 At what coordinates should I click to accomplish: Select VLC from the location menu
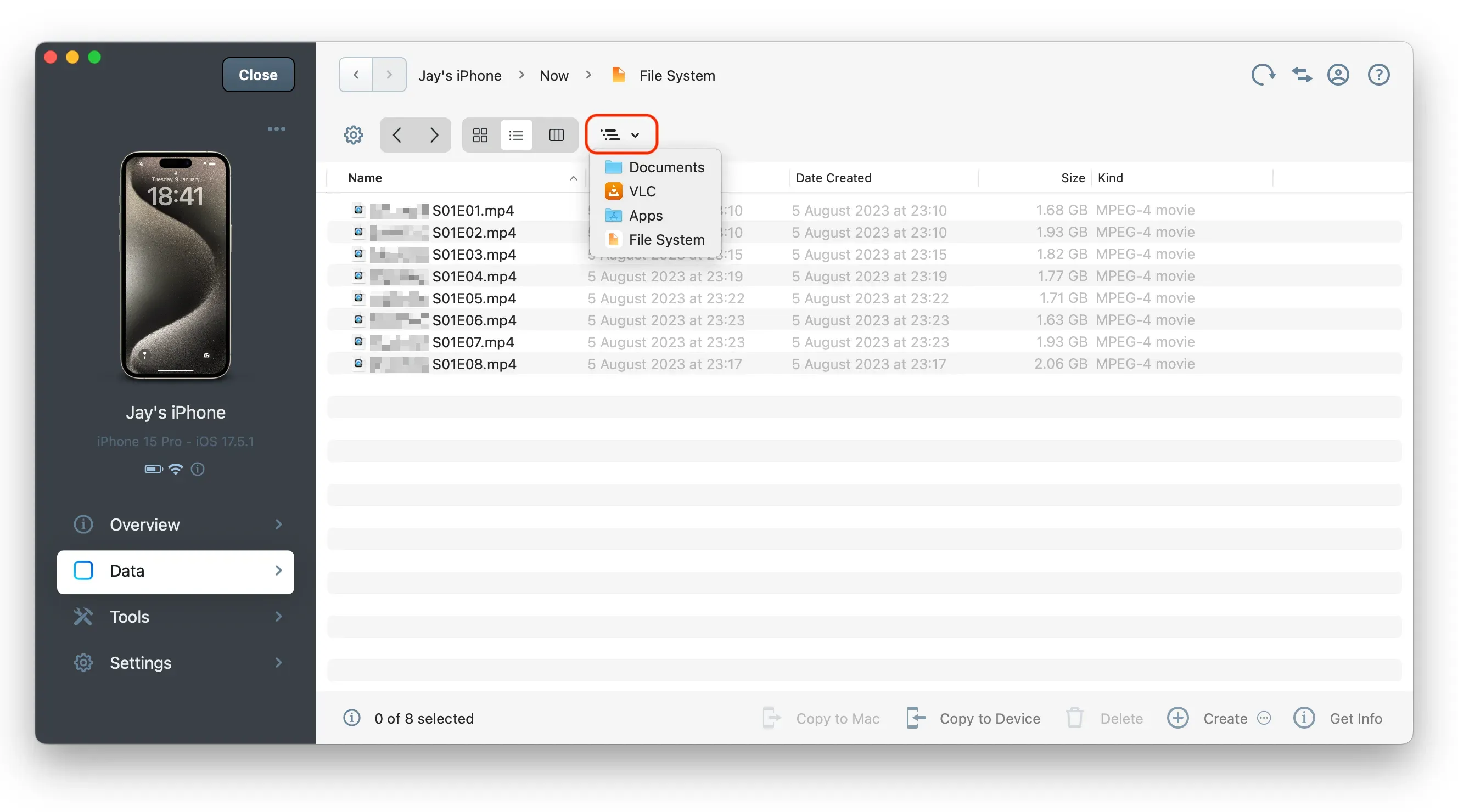point(642,191)
